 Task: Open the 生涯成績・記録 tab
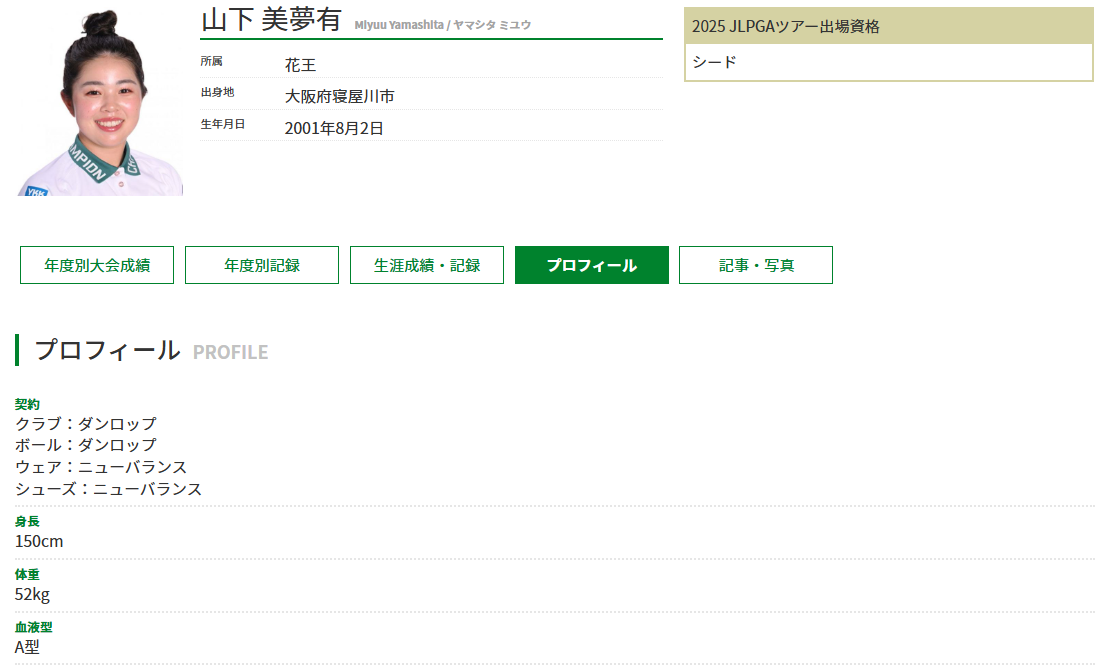427,265
